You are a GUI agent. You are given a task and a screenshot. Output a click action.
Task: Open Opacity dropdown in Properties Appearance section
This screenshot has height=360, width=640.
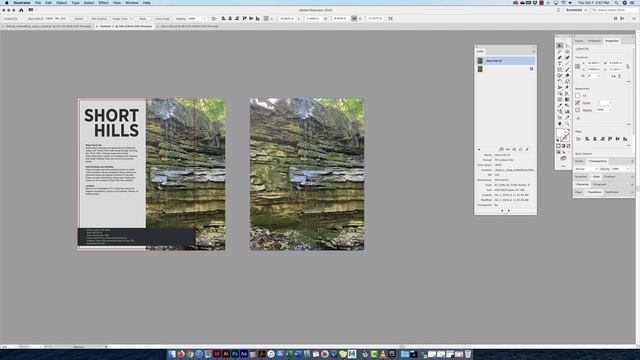click(611, 110)
